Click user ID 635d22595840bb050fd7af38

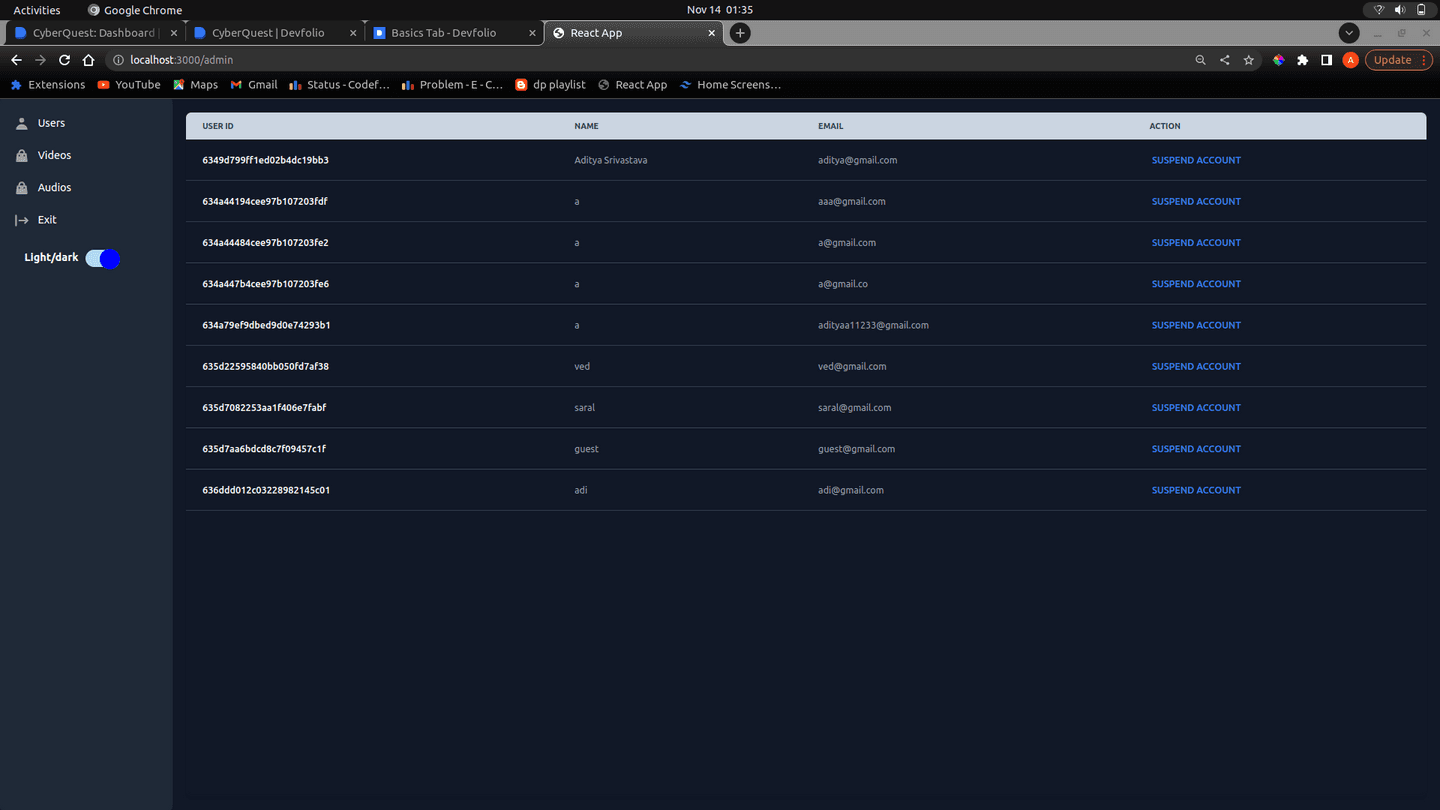[x=265, y=366]
